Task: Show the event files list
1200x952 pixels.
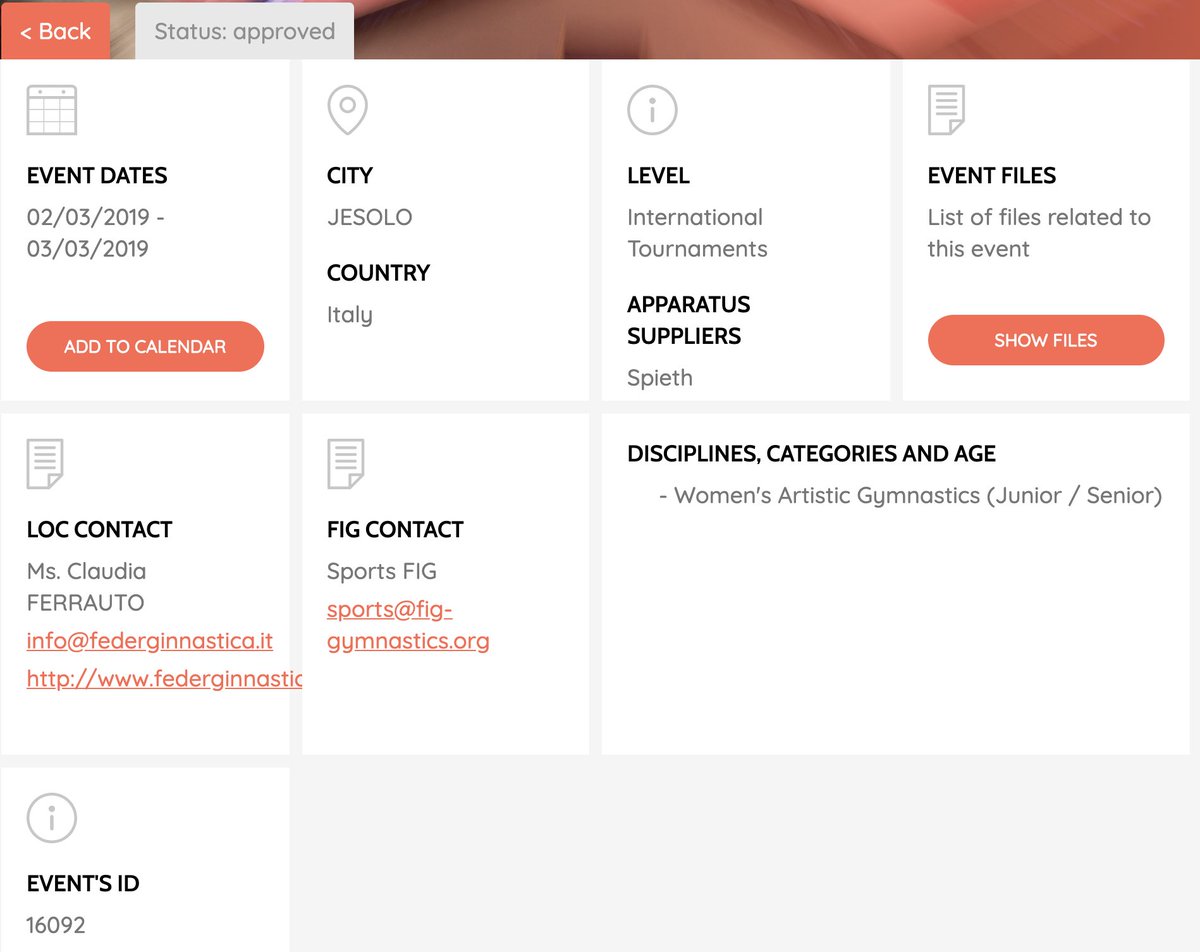Action: coord(1046,340)
